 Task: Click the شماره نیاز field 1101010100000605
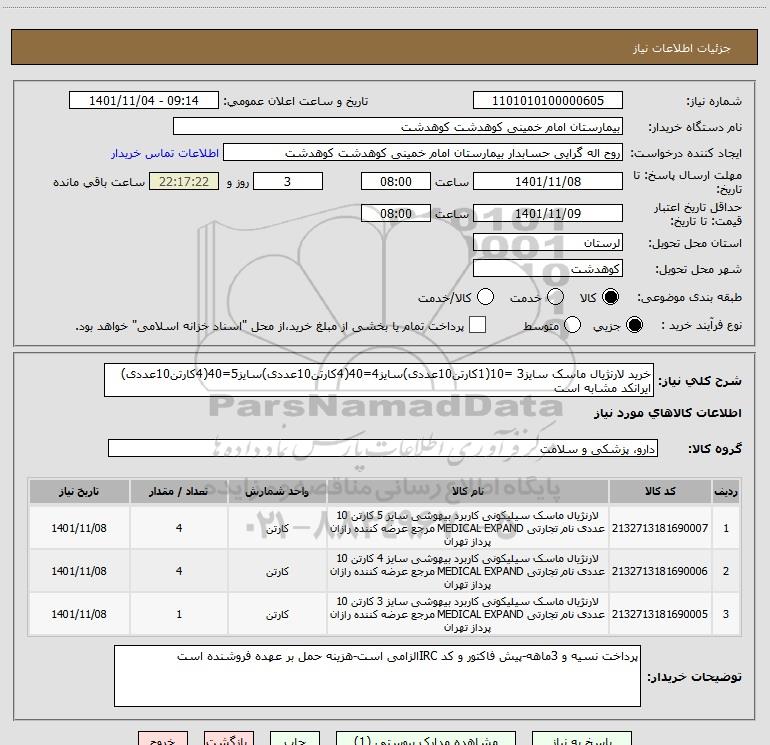pos(548,101)
